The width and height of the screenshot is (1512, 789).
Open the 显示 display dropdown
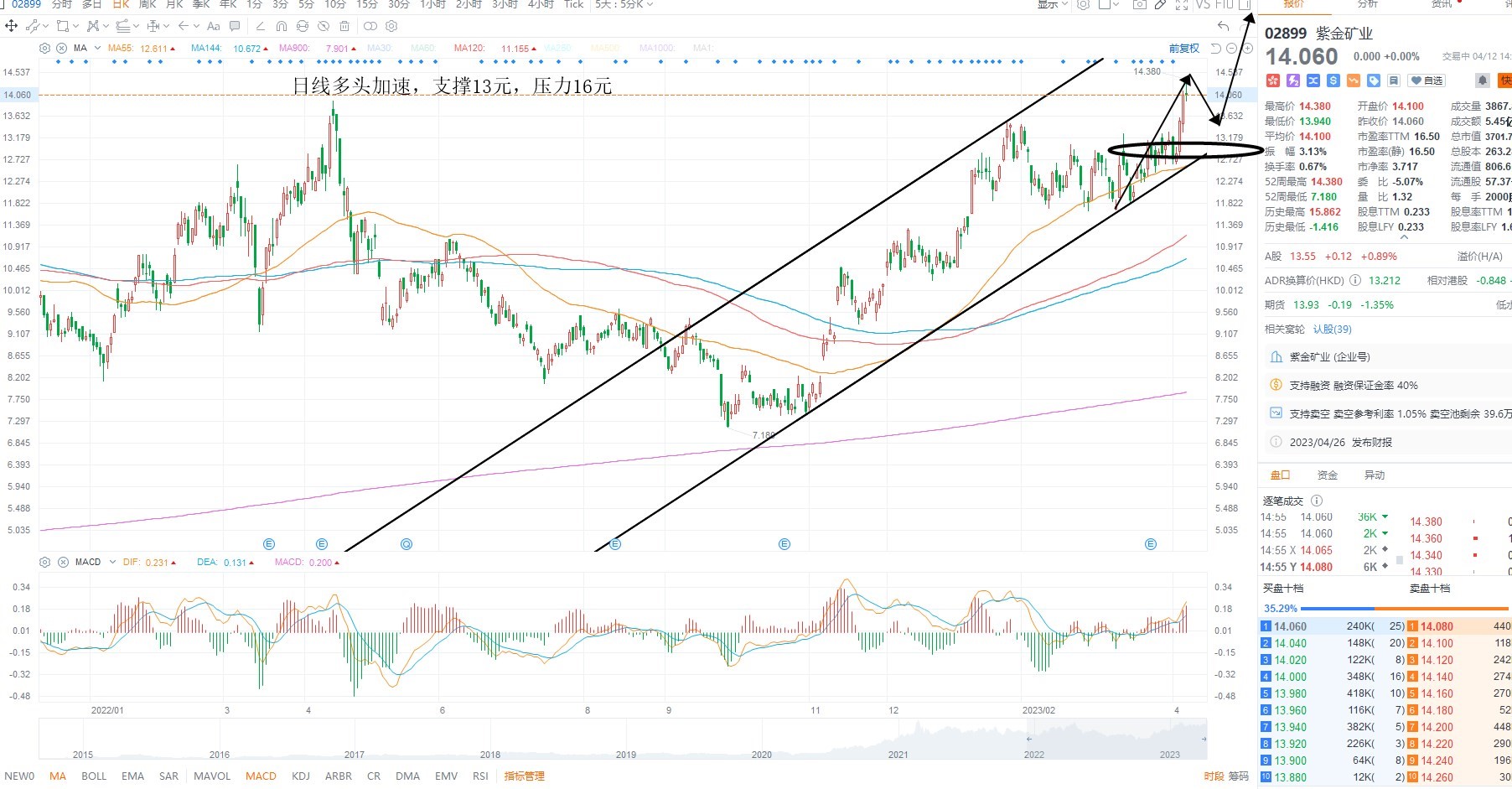(1052, 4)
